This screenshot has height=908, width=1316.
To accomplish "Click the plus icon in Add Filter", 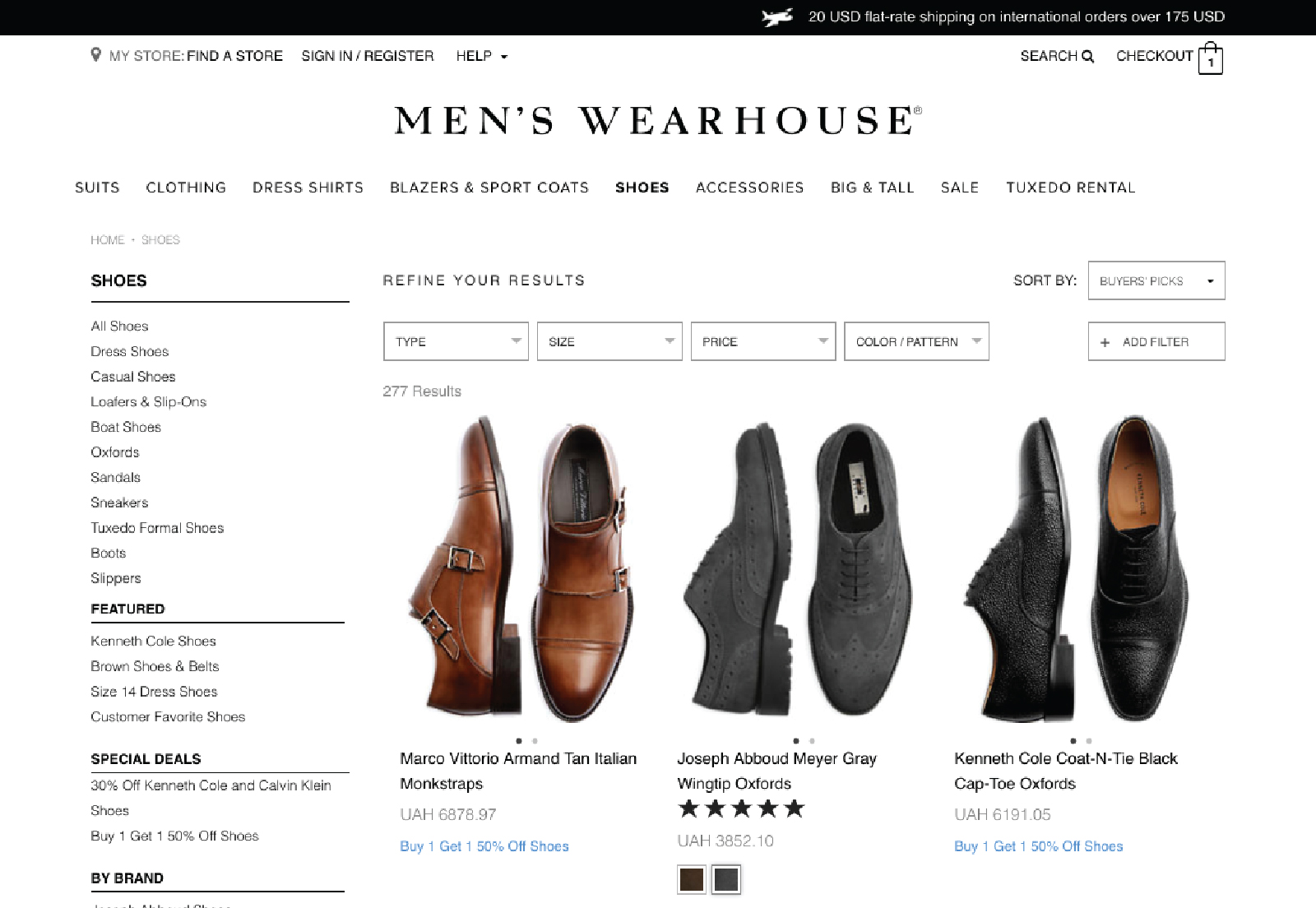I will tap(1105, 342).
